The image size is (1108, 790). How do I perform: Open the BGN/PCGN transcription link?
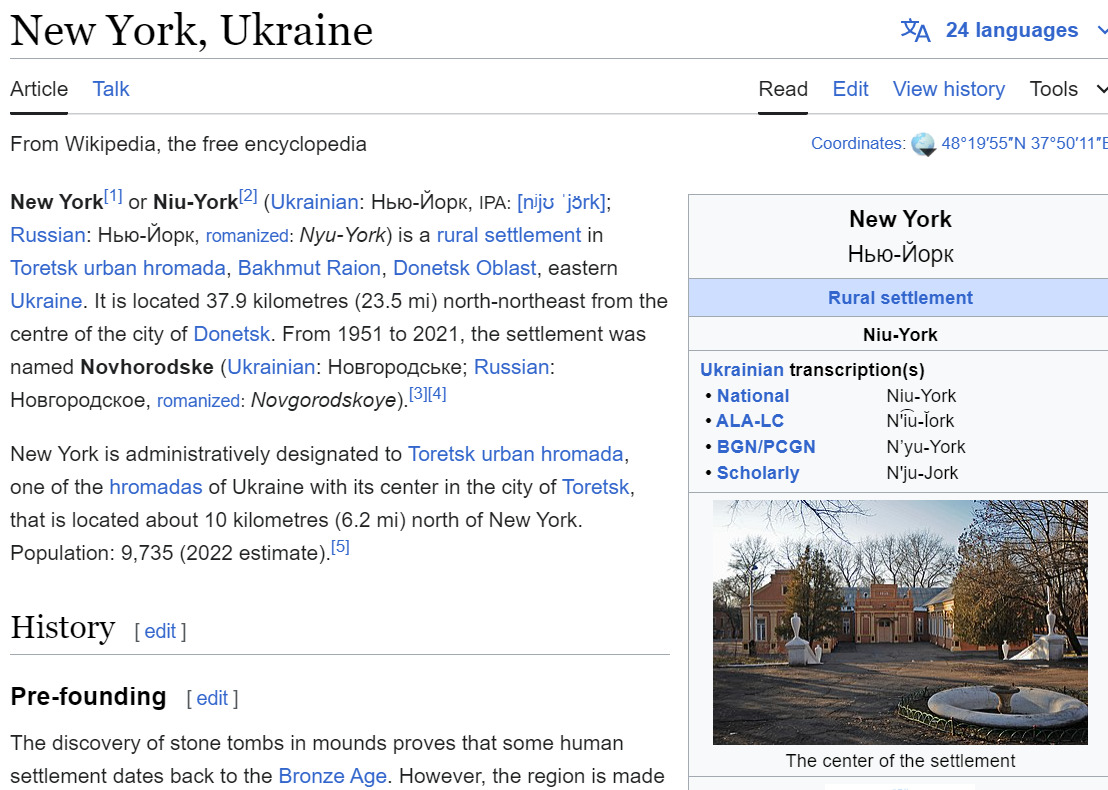(x=766, y=447)
